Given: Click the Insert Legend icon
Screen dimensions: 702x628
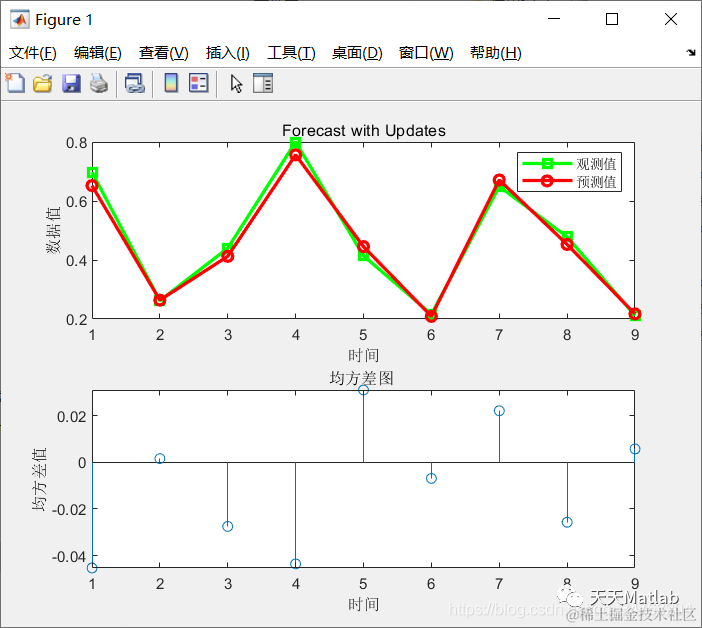Looking at the screenshot, I should pos(199,83).
